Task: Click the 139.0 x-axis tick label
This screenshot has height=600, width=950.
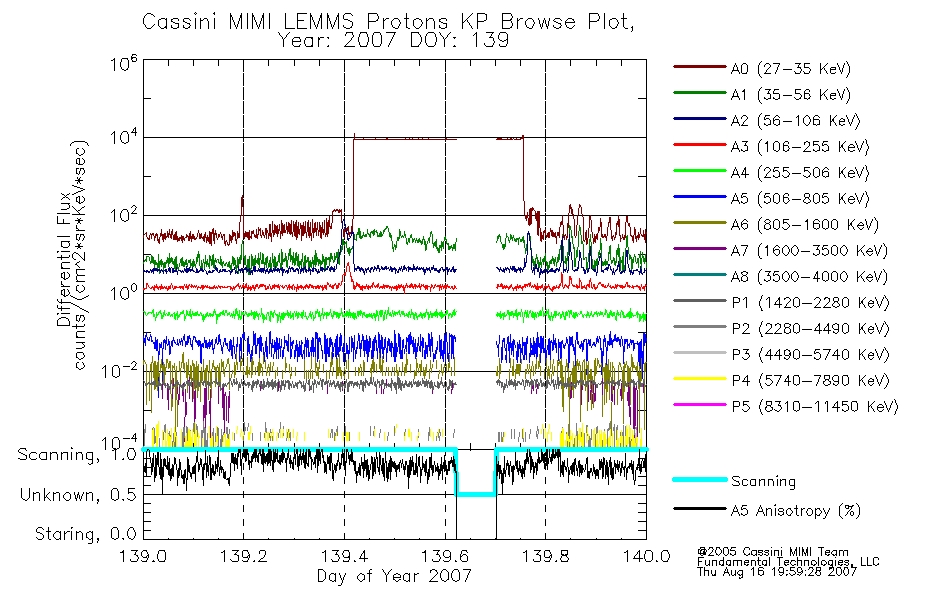Action: tap(143, 556)
